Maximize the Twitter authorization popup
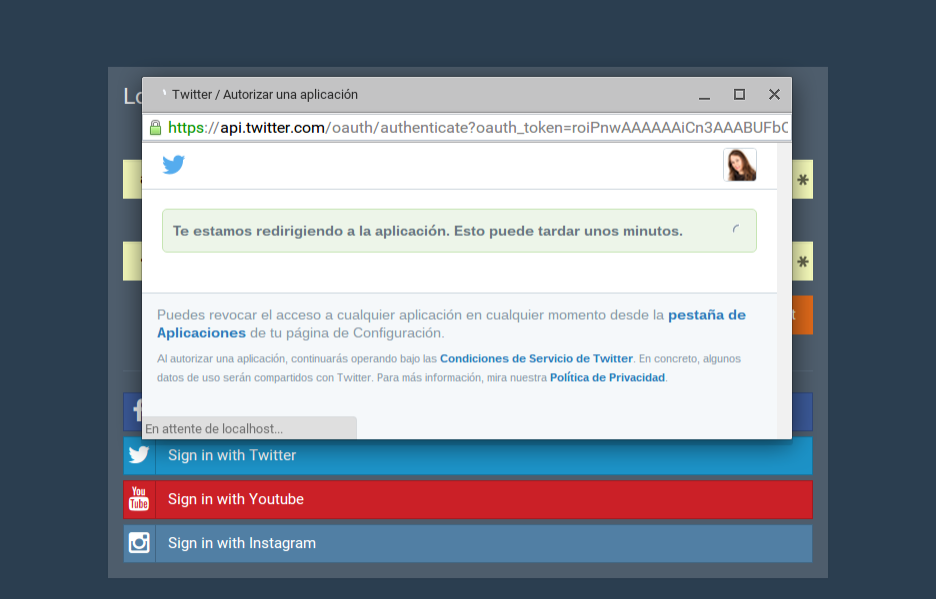Viewport: 936px width, 599px height. click(x=739, y=94)
